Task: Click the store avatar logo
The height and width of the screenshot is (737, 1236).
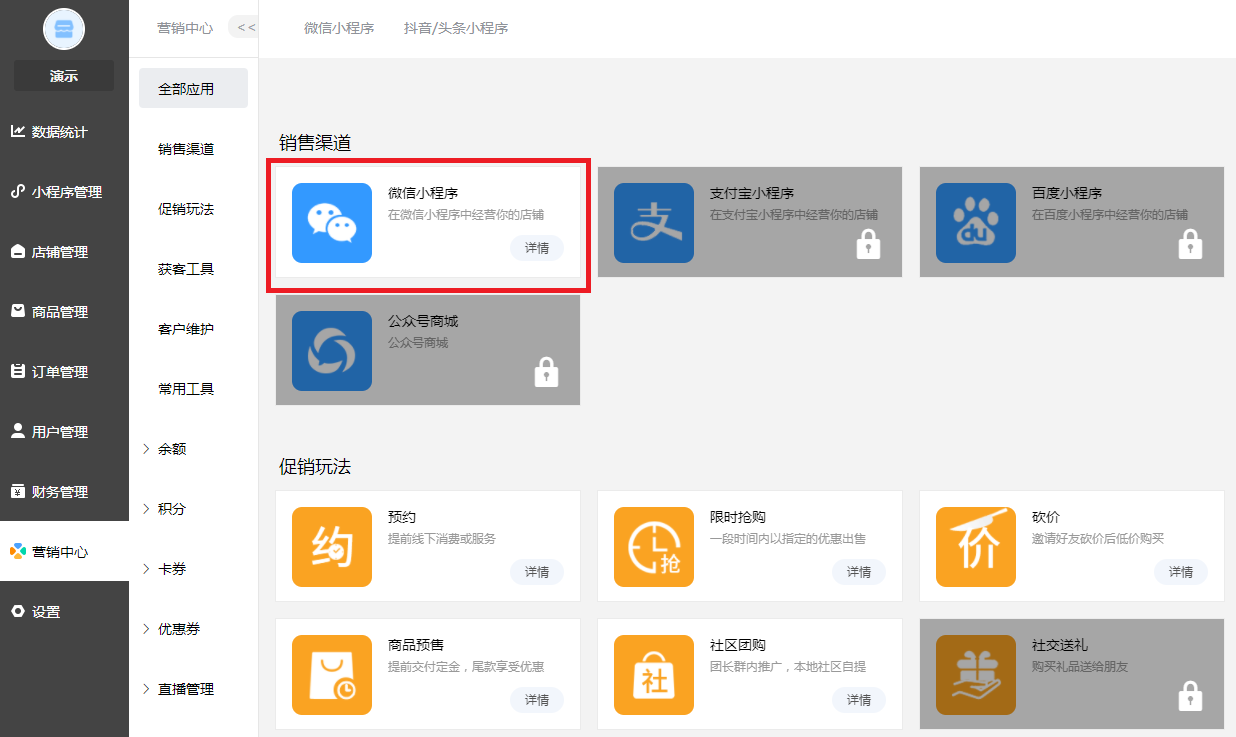Action: [x=64, y=28]
